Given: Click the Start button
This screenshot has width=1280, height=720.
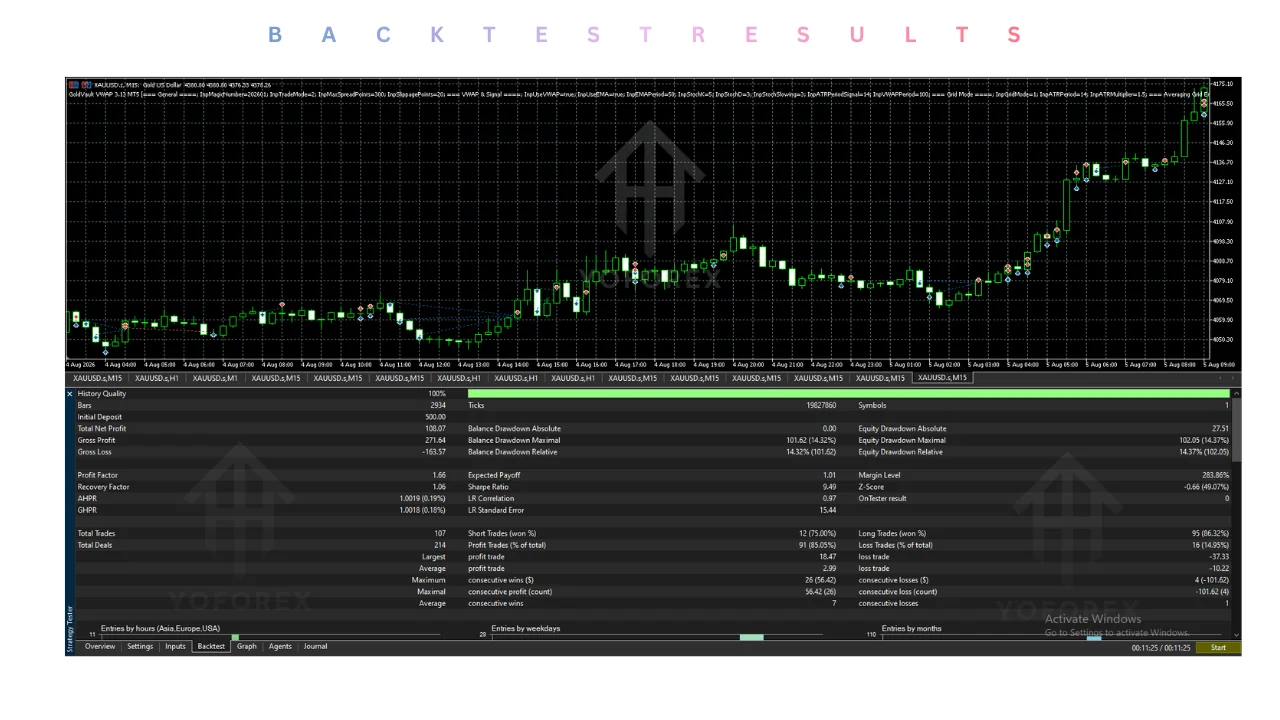Looking at the screenshot, I should coord(1218,648).
